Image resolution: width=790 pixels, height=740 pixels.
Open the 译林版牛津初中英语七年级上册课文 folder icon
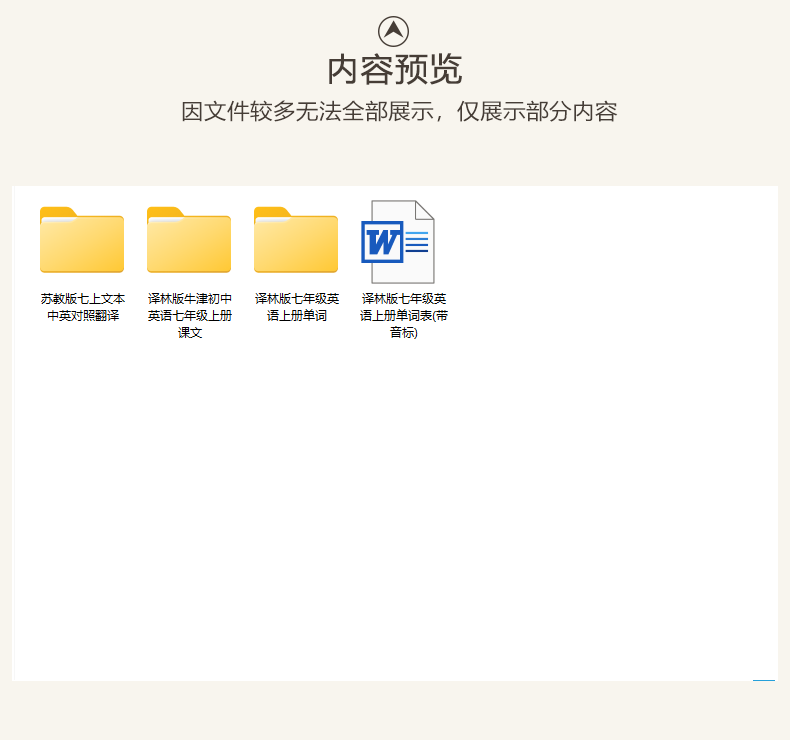(189, 240)
